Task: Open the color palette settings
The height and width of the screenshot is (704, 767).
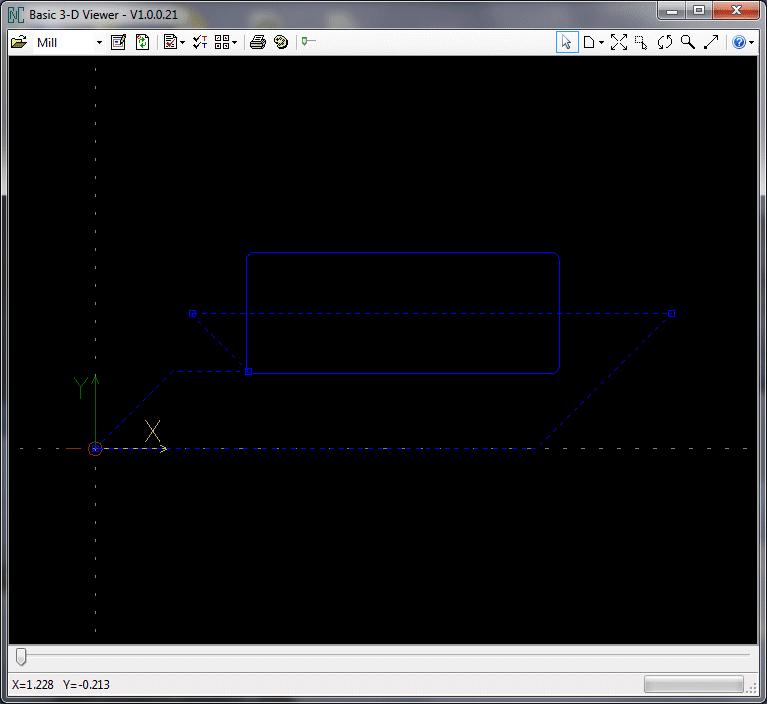Action: (281, 42)
